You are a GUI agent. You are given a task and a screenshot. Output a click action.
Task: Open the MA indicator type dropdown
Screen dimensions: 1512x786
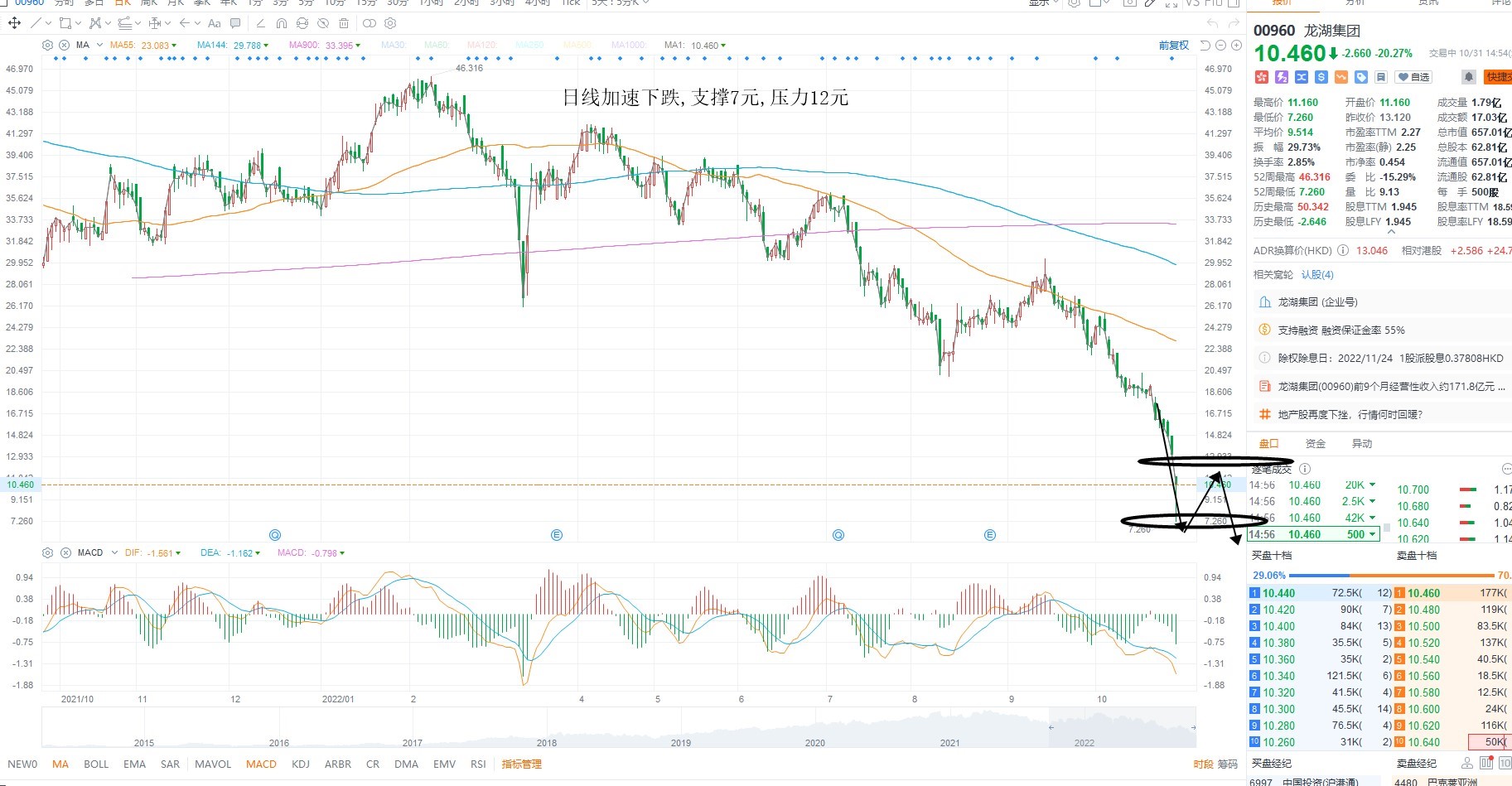(99, 45)
